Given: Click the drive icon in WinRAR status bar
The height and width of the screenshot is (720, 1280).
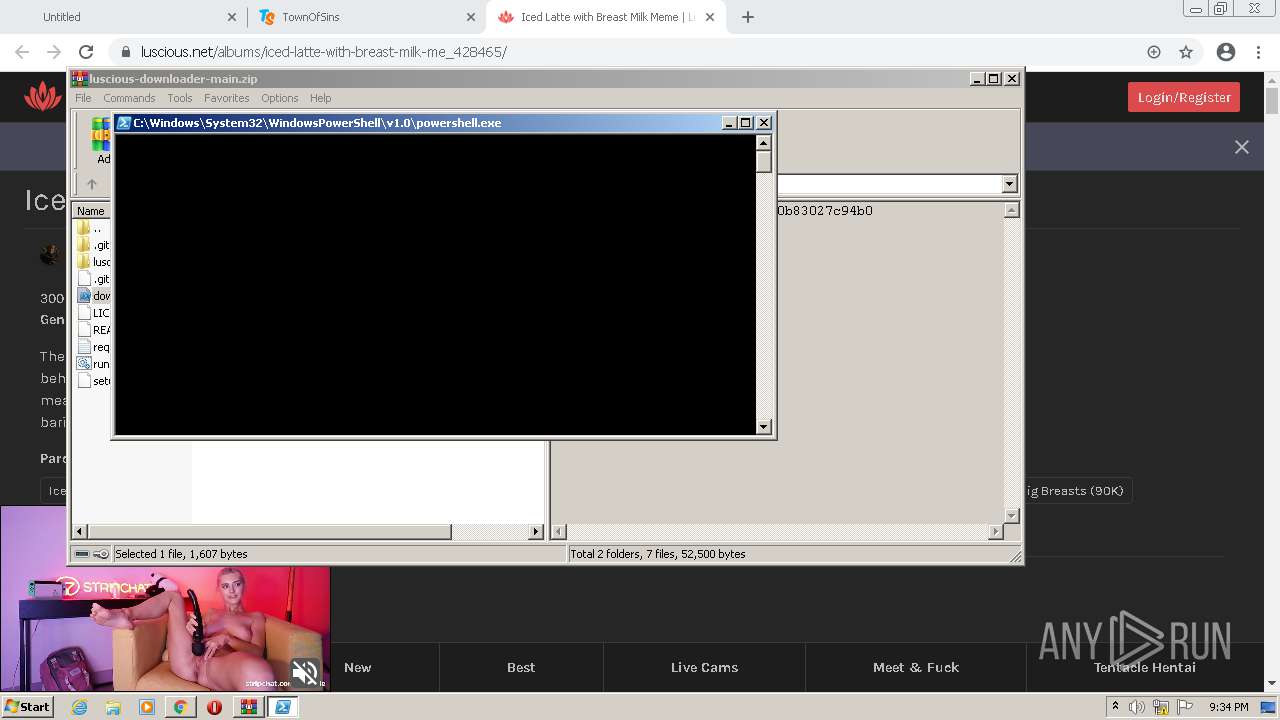Looking at the screenshot, I should click(82, 554).
